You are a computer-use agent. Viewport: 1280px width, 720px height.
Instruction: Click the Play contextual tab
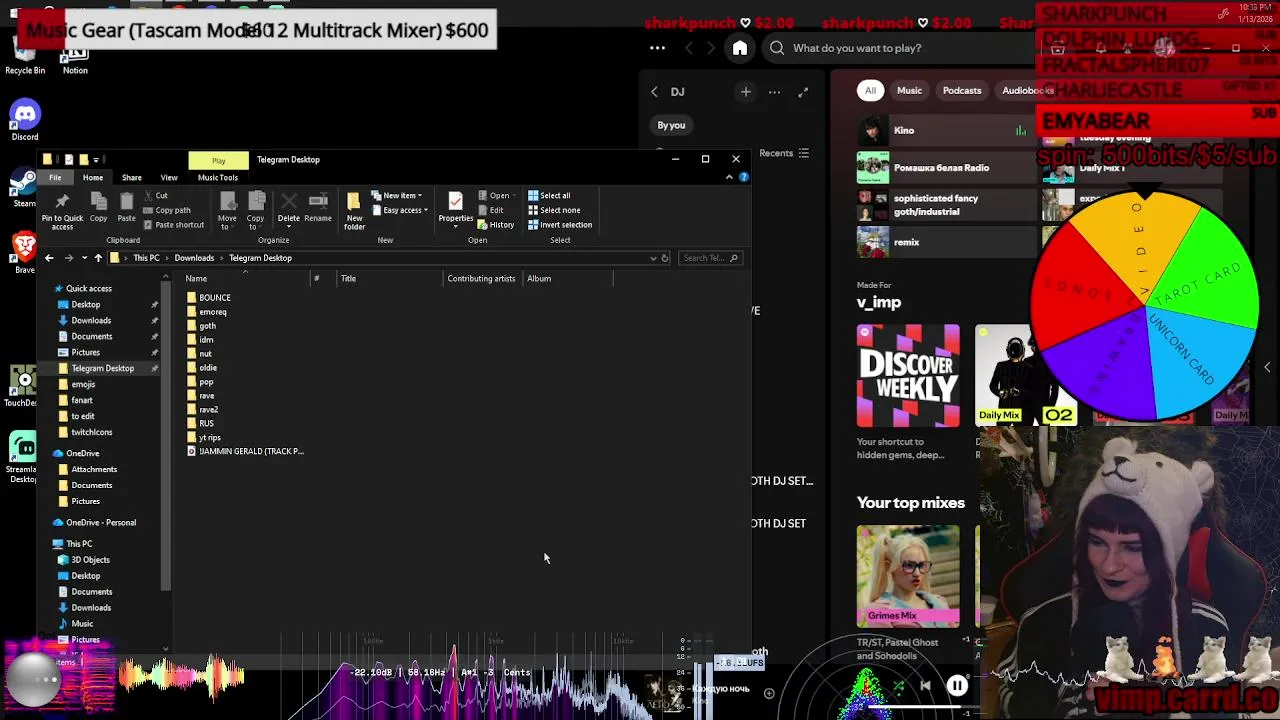218,160
